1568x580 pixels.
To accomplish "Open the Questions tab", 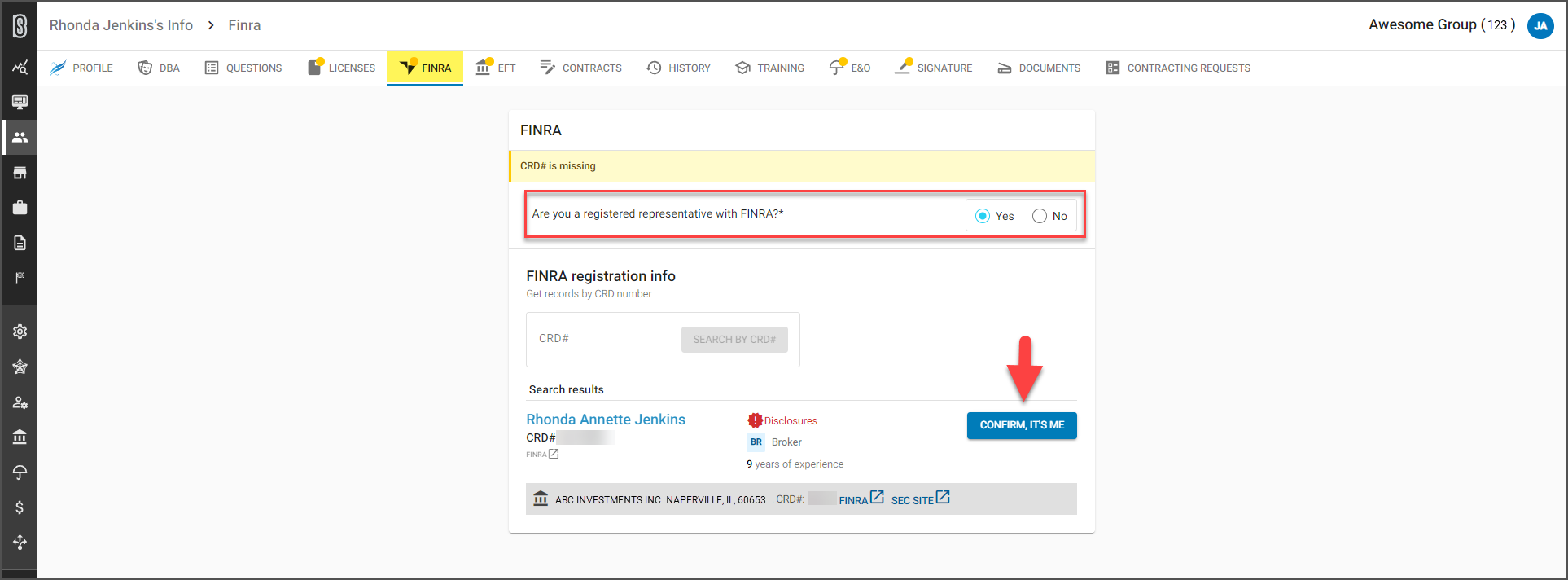I will click(x=243, y=68).
